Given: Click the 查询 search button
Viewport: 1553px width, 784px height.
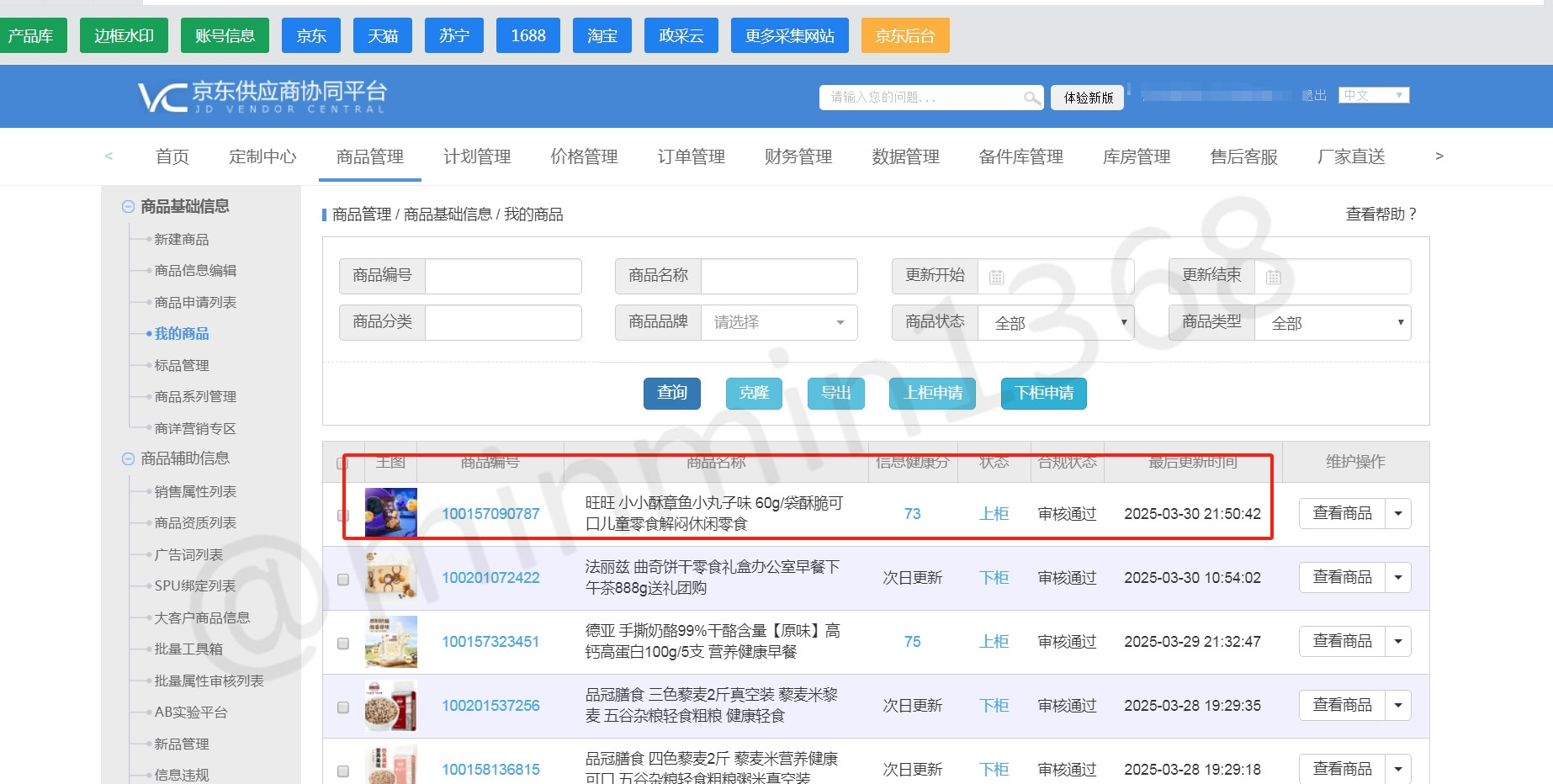Looking at the screenshot, I should [x=671, y=393].
